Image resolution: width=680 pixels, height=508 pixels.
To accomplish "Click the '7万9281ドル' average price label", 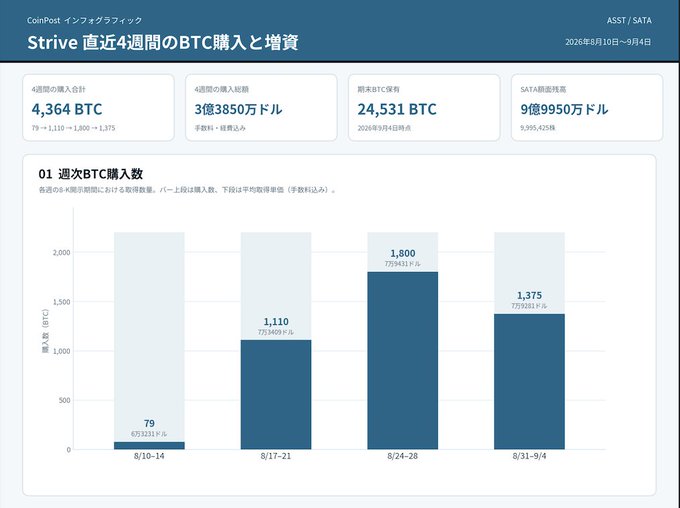I will coord(529,306).
